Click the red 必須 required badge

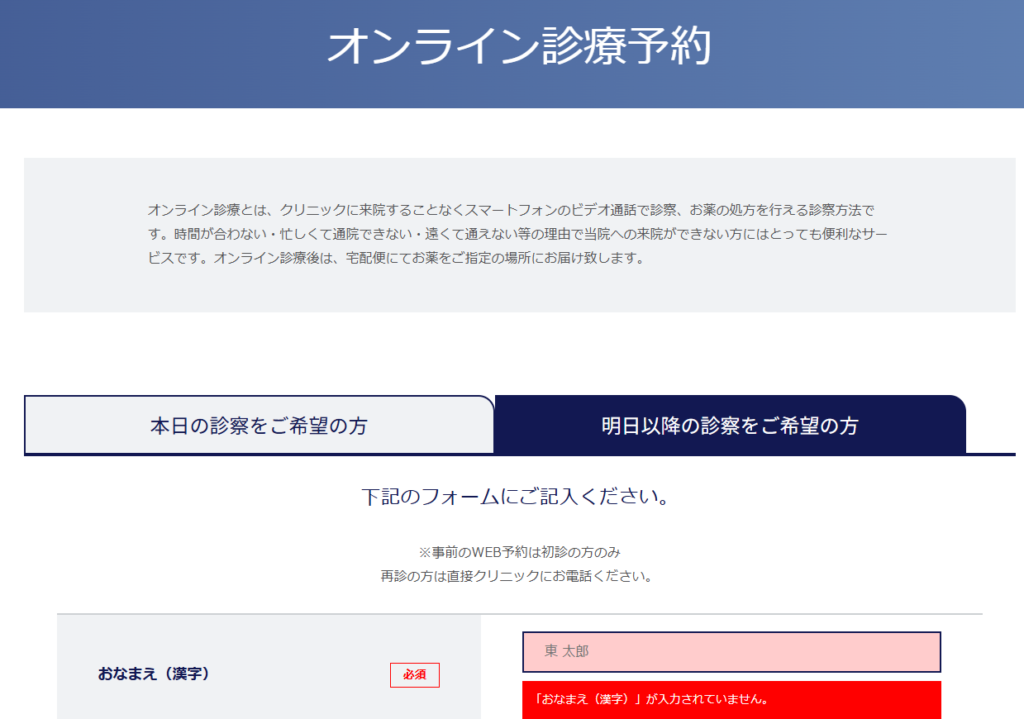(414, 675)
